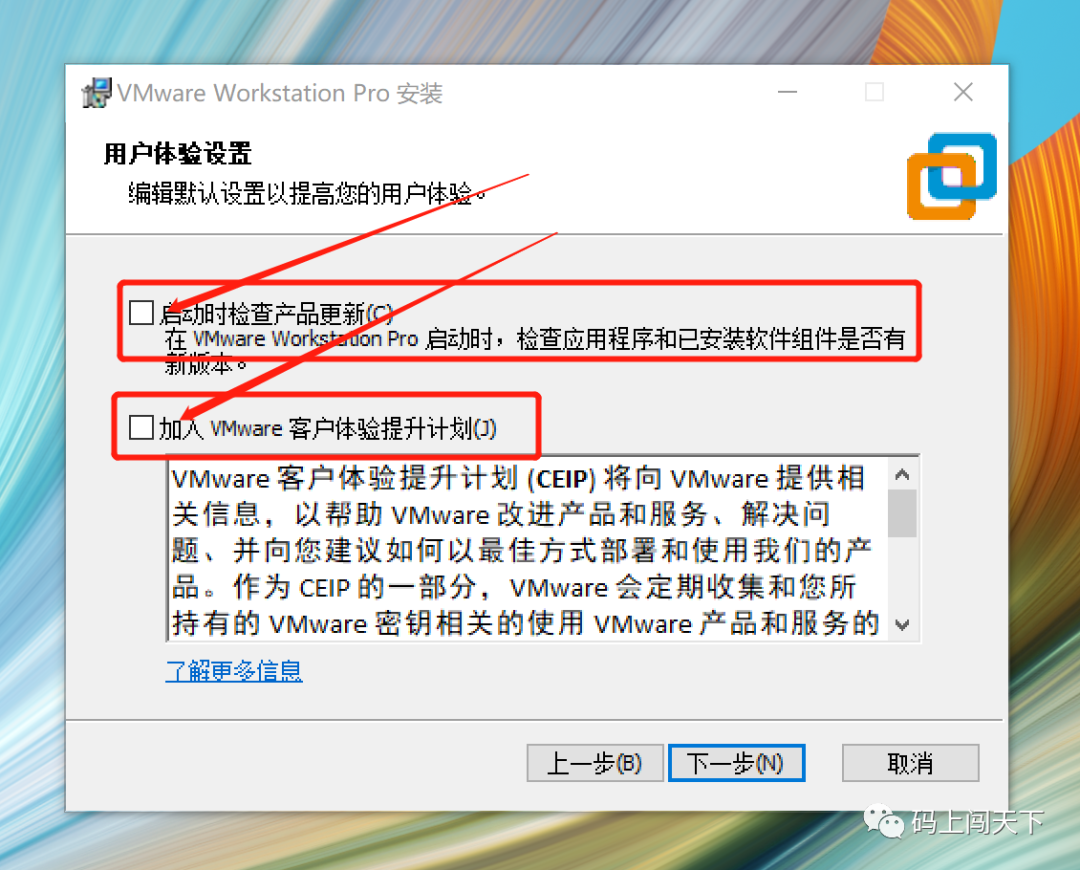
Task: Click the scrollbar track below the thumb
Action: click(902, 574)
